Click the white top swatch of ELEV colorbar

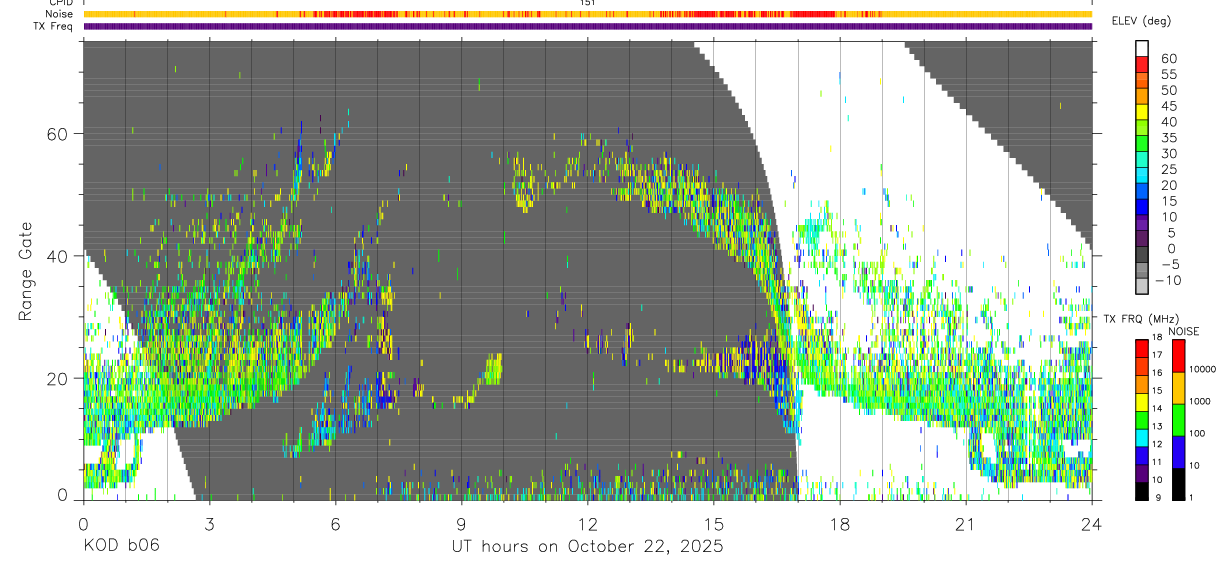pos(1142,48)
